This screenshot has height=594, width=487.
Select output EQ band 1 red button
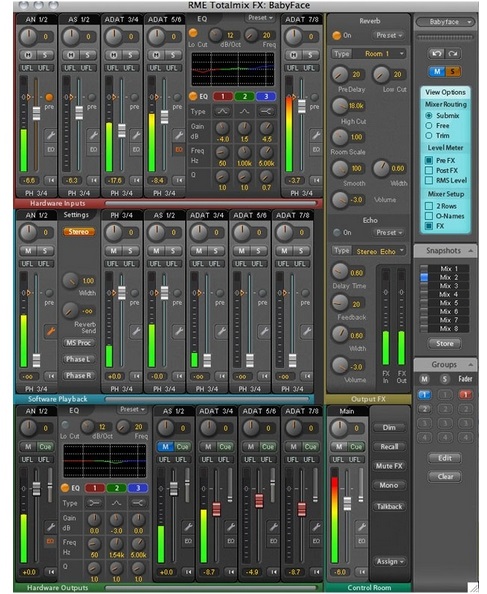coord(95,488)
